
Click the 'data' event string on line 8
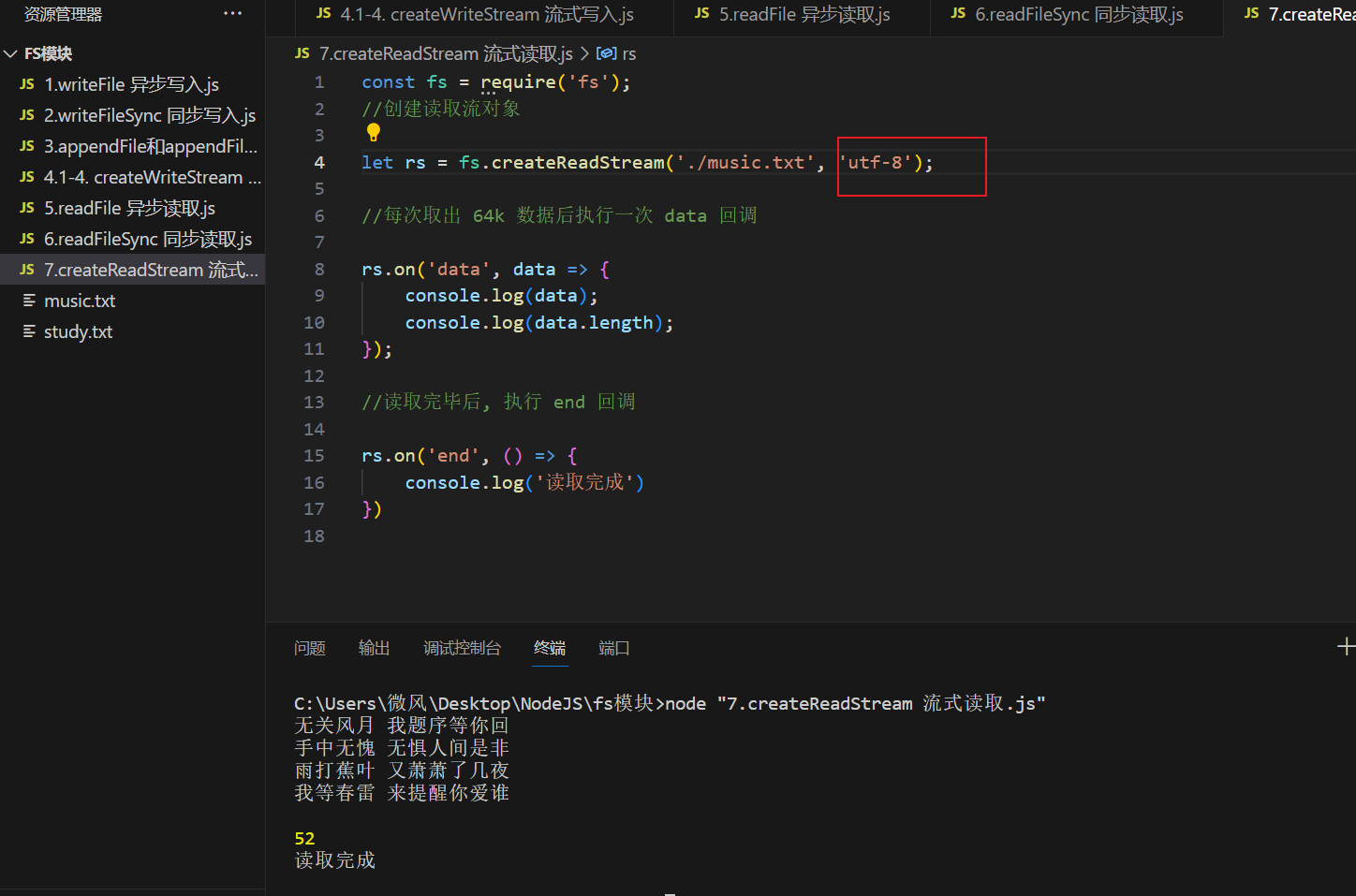[x=459, y=270]
